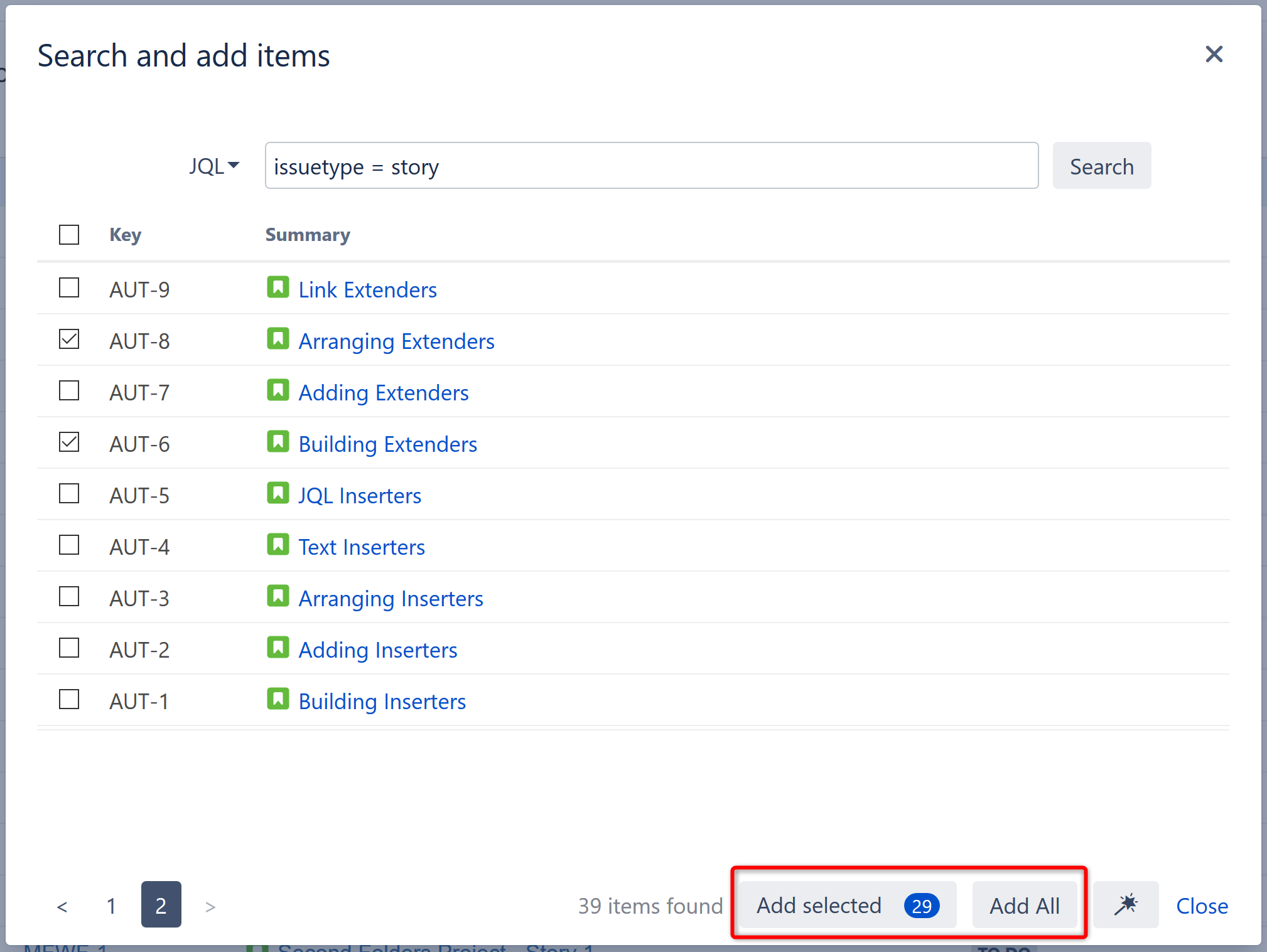Go to the previous page using the chevron

coord(62,906)
